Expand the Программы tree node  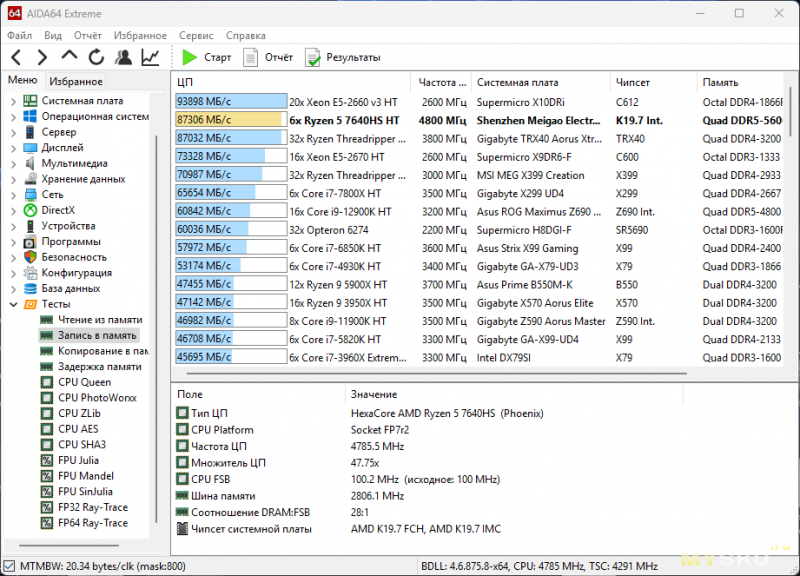pos(13,242)
